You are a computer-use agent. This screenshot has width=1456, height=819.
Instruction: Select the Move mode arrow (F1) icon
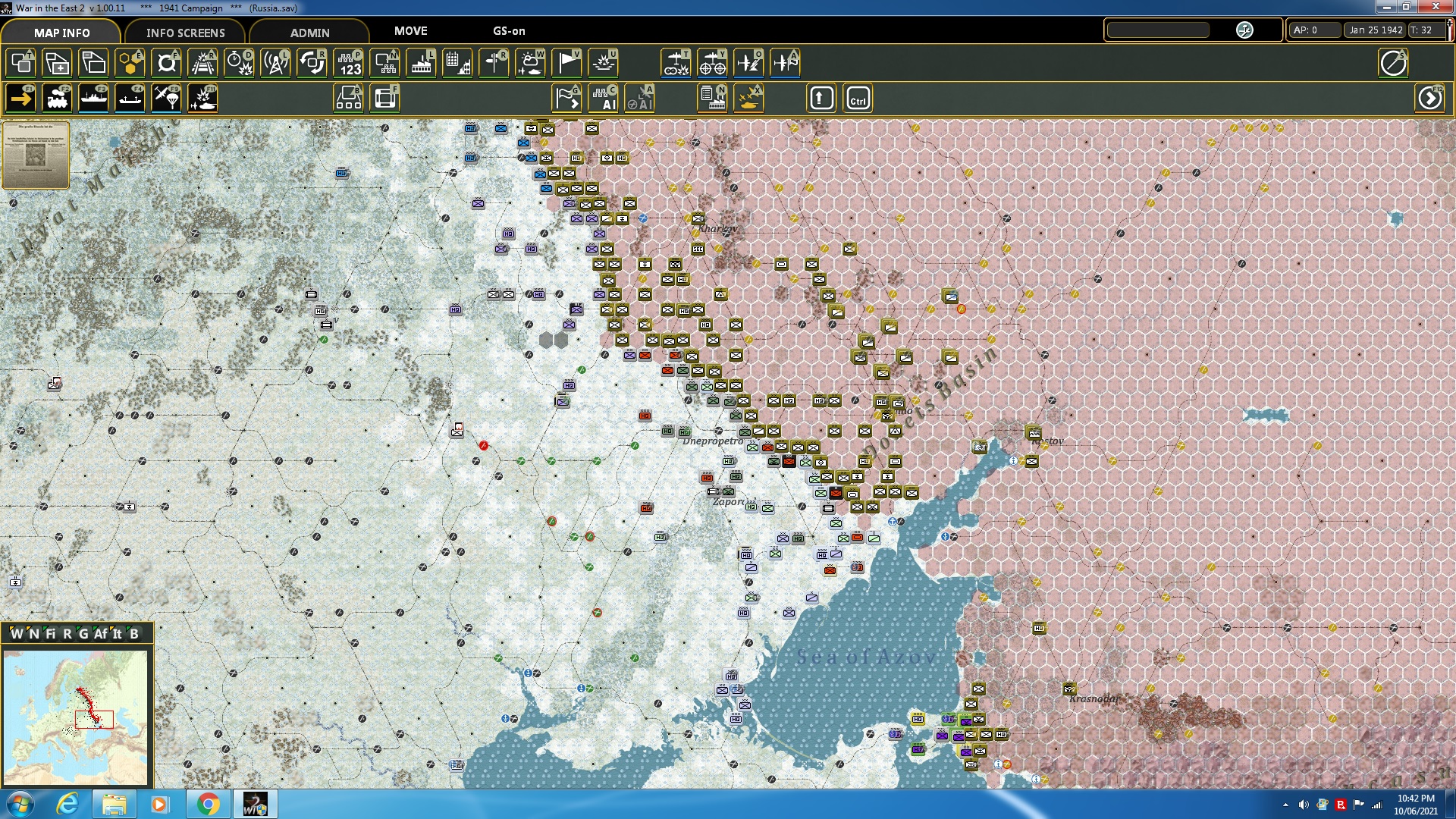click(x=20, y=98)
